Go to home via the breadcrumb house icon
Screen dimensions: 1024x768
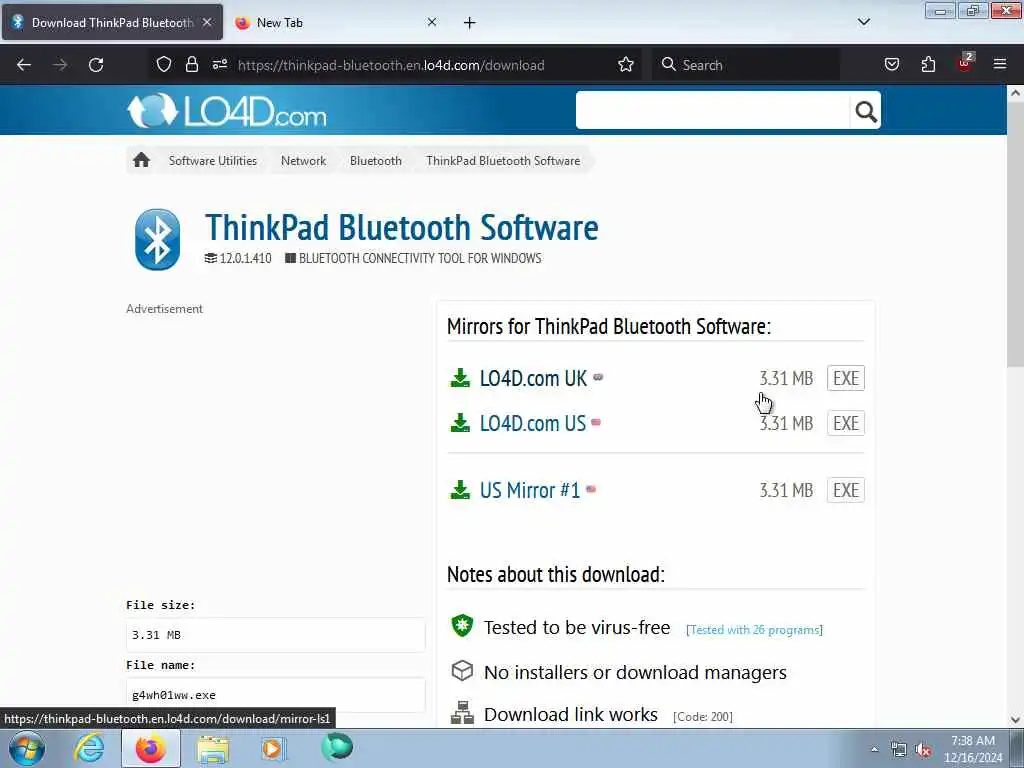pyautogui.click(x=141, y=160)
